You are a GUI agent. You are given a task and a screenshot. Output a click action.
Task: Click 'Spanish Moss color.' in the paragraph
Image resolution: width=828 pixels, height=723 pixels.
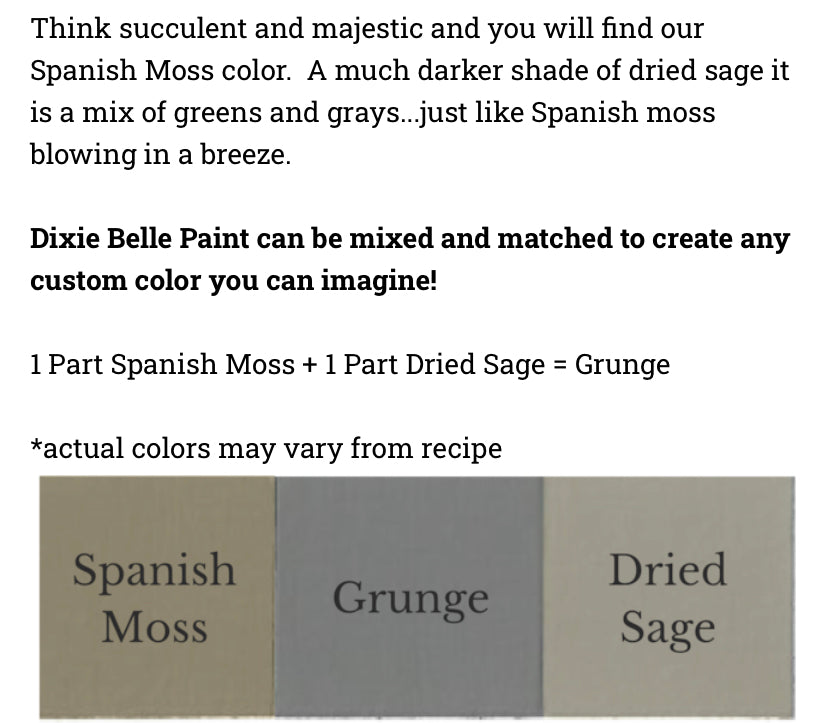click(x=161, y=71)
